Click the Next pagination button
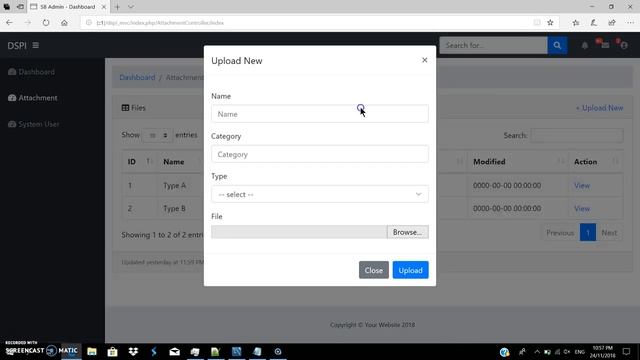 click(609, 233)
